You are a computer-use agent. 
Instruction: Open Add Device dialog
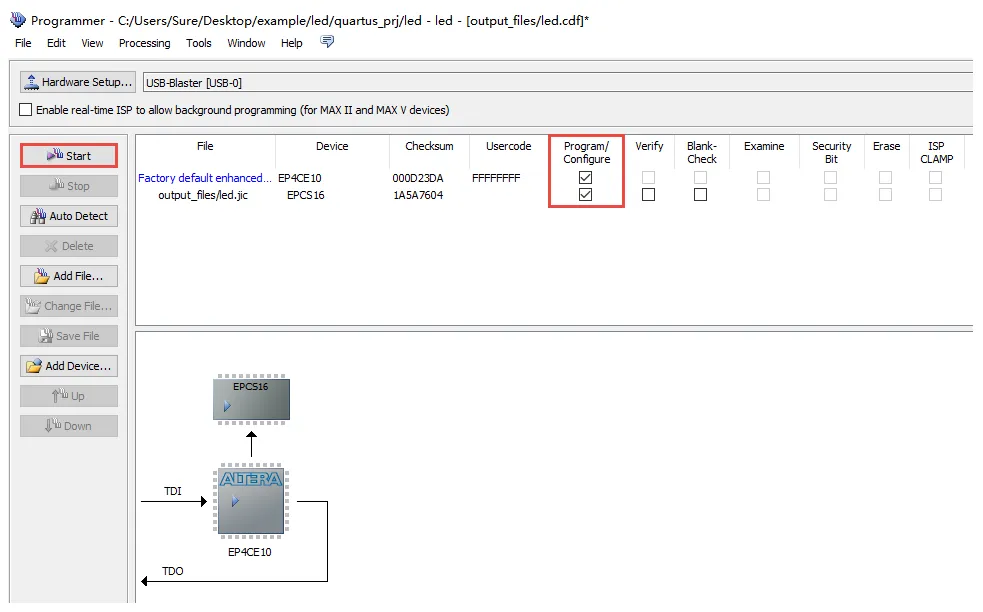point(69,366)
